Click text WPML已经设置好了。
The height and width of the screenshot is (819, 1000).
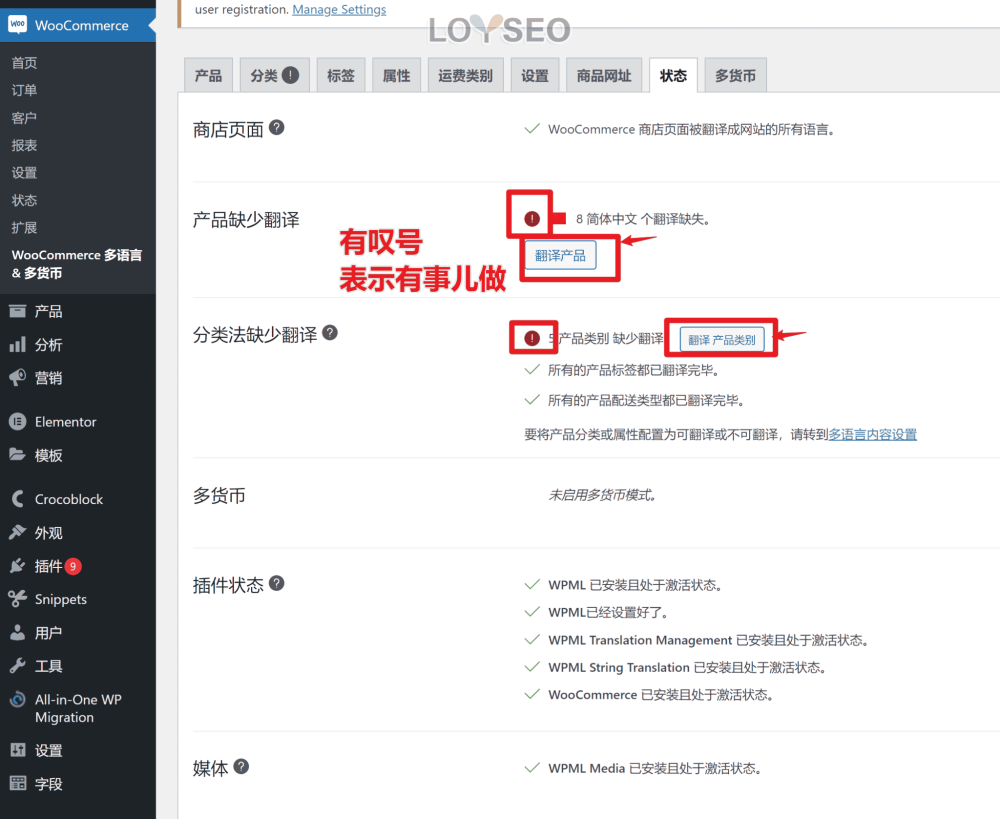[608, 612]
